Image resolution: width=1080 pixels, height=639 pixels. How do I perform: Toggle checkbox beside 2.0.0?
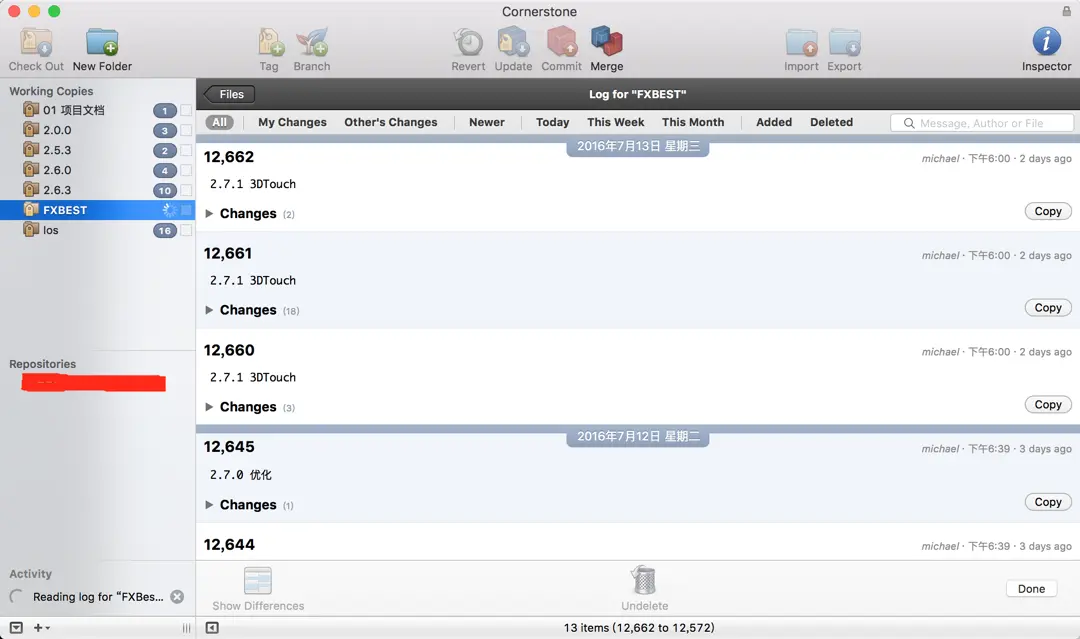pos(186,130)
